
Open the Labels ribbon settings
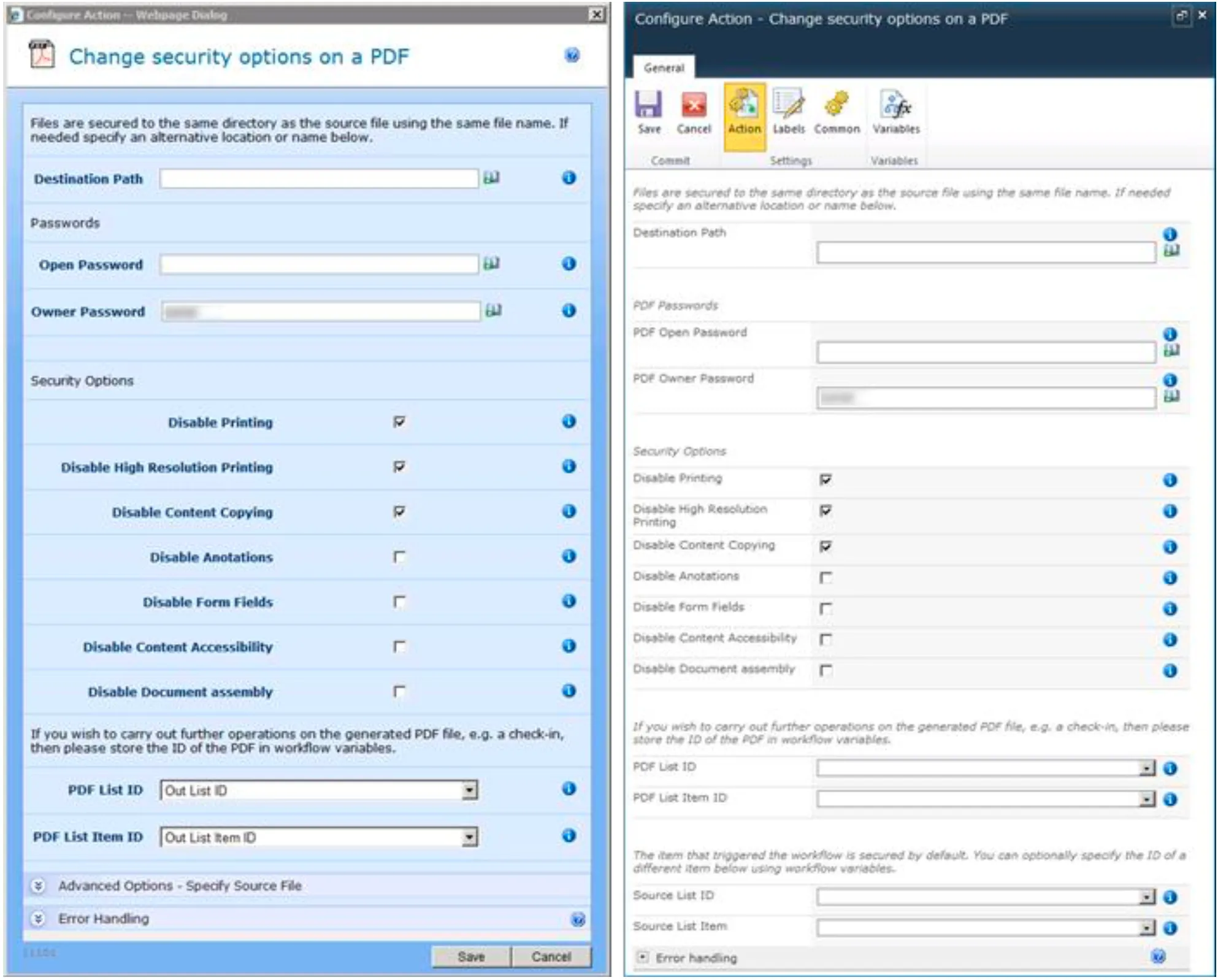click(789, 112)
